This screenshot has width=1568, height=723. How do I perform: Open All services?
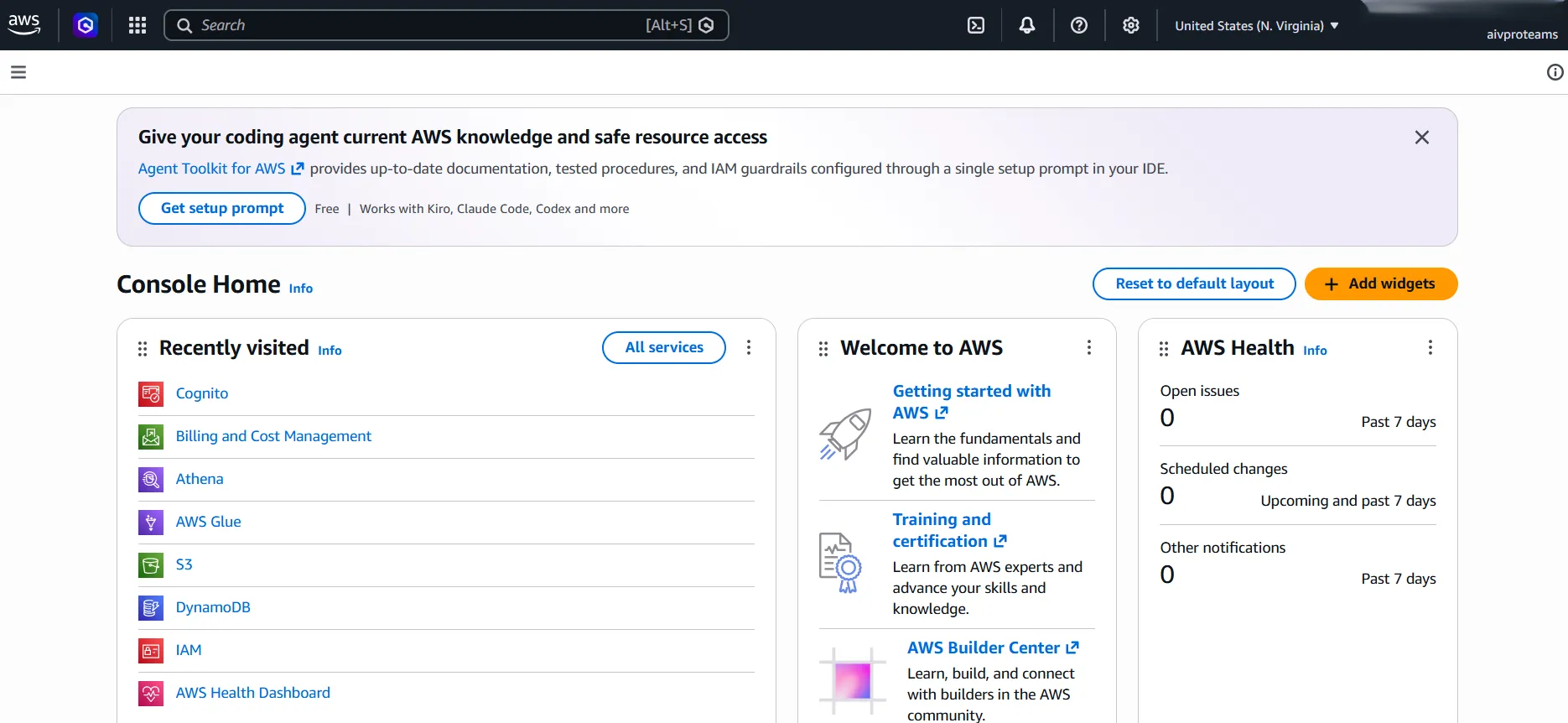pyautogui.click(x=664, y=347)
